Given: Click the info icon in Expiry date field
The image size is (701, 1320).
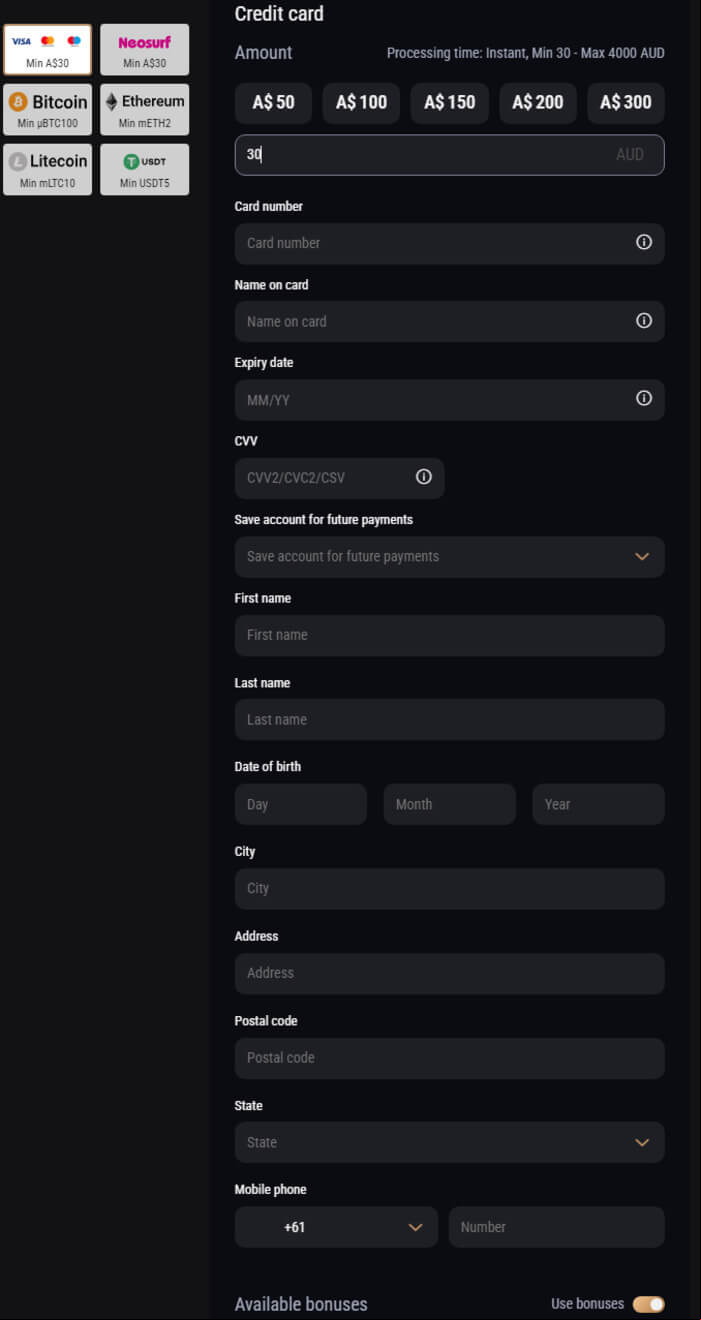Looking at the screenshot, I should pyautogui.click(x=644, y=398).
